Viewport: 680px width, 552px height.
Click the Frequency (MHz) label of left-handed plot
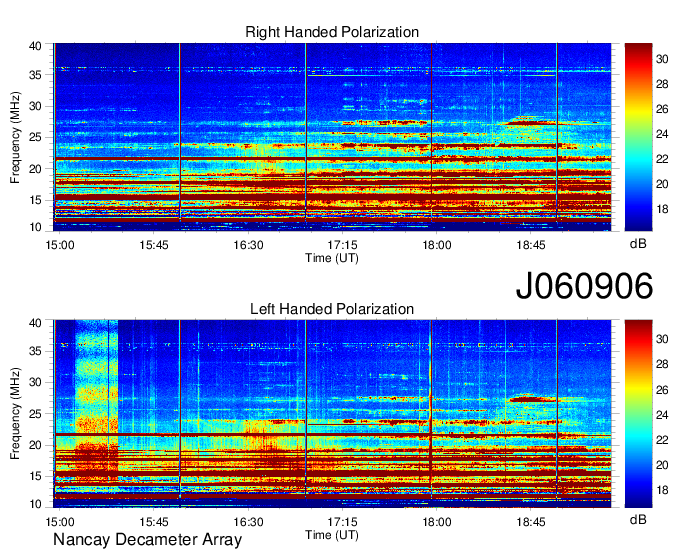tap(15, 414)
